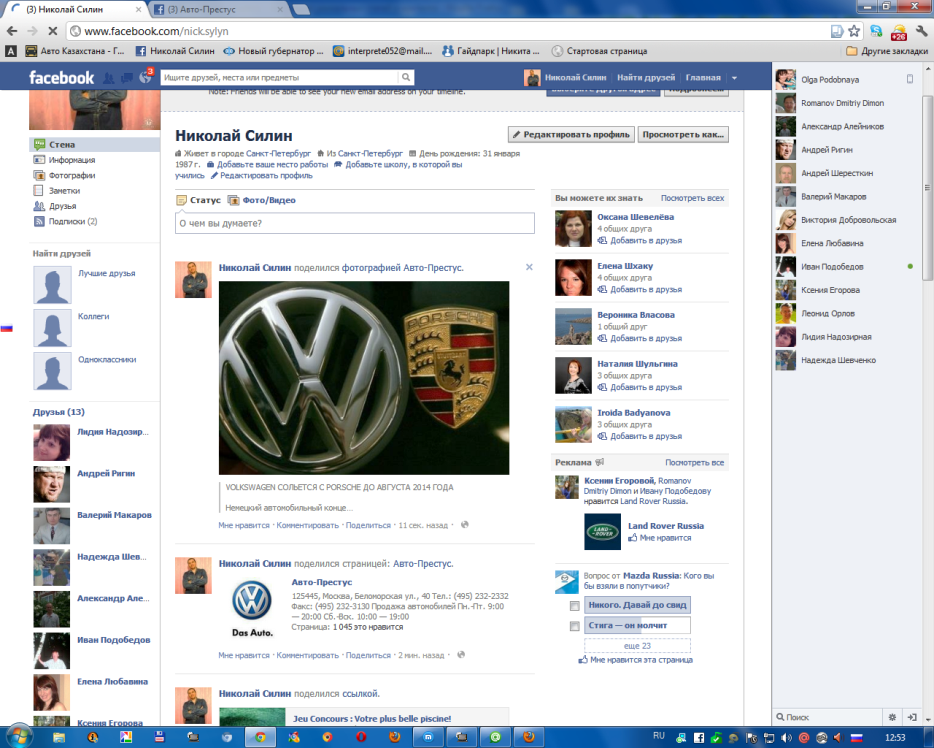934x748 pixels.
Task: Select Статус composer tab
Action: [x=198, y=200]
